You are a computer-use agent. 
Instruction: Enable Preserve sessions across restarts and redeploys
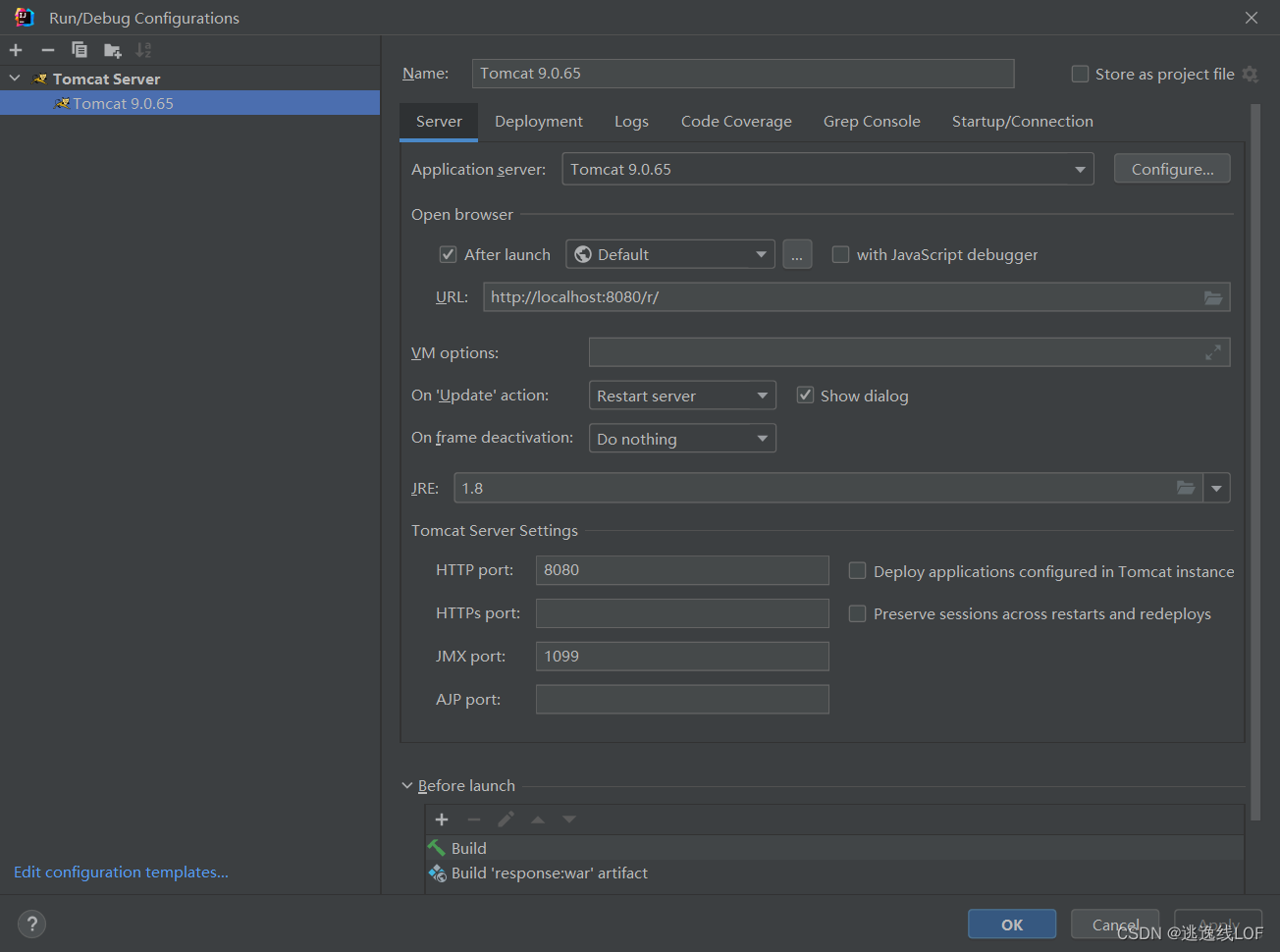click(857, 613)
